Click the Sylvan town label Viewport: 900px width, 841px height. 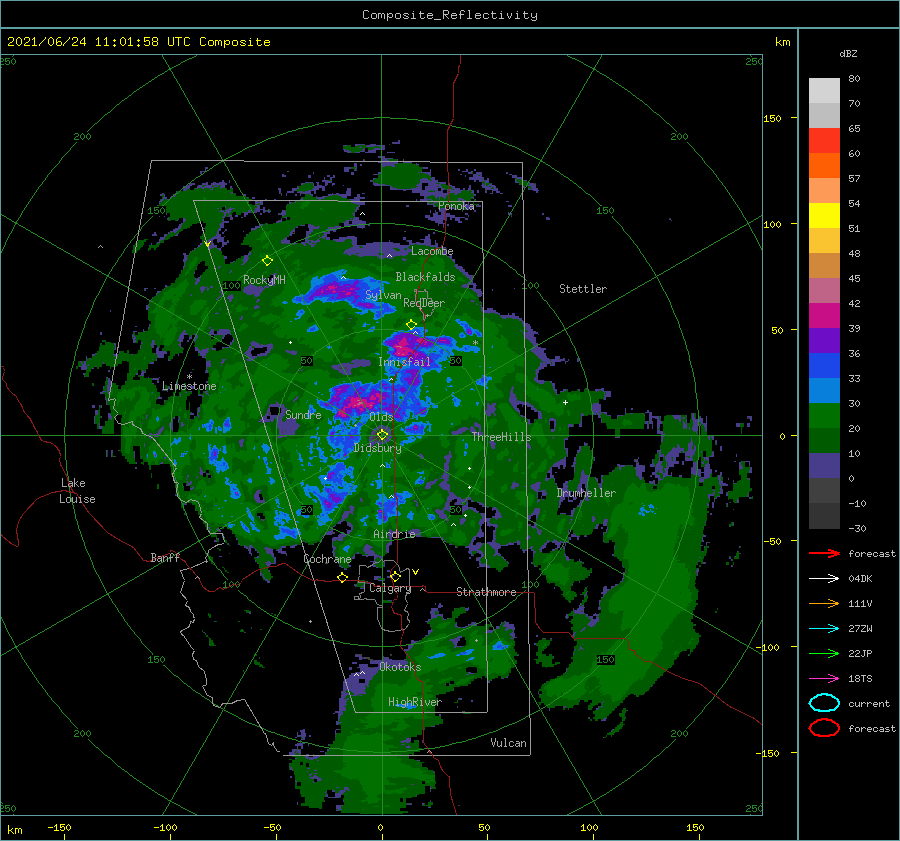(383, 295)
